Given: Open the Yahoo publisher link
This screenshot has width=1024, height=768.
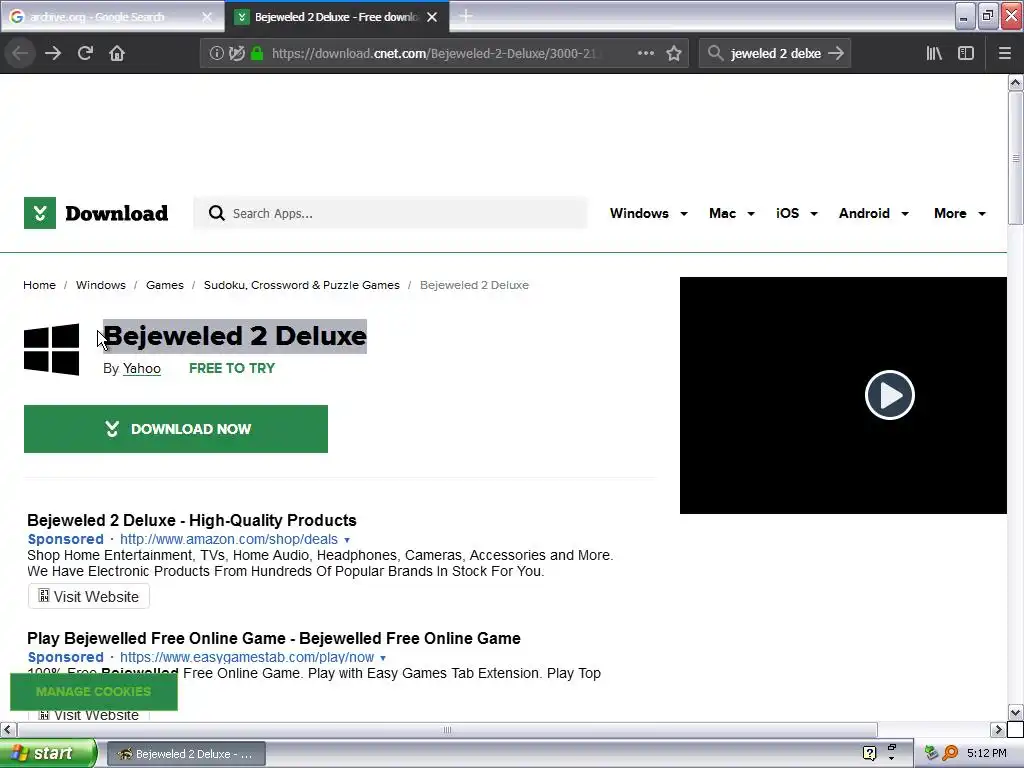Looking at the screenshot, I should 142,368.
